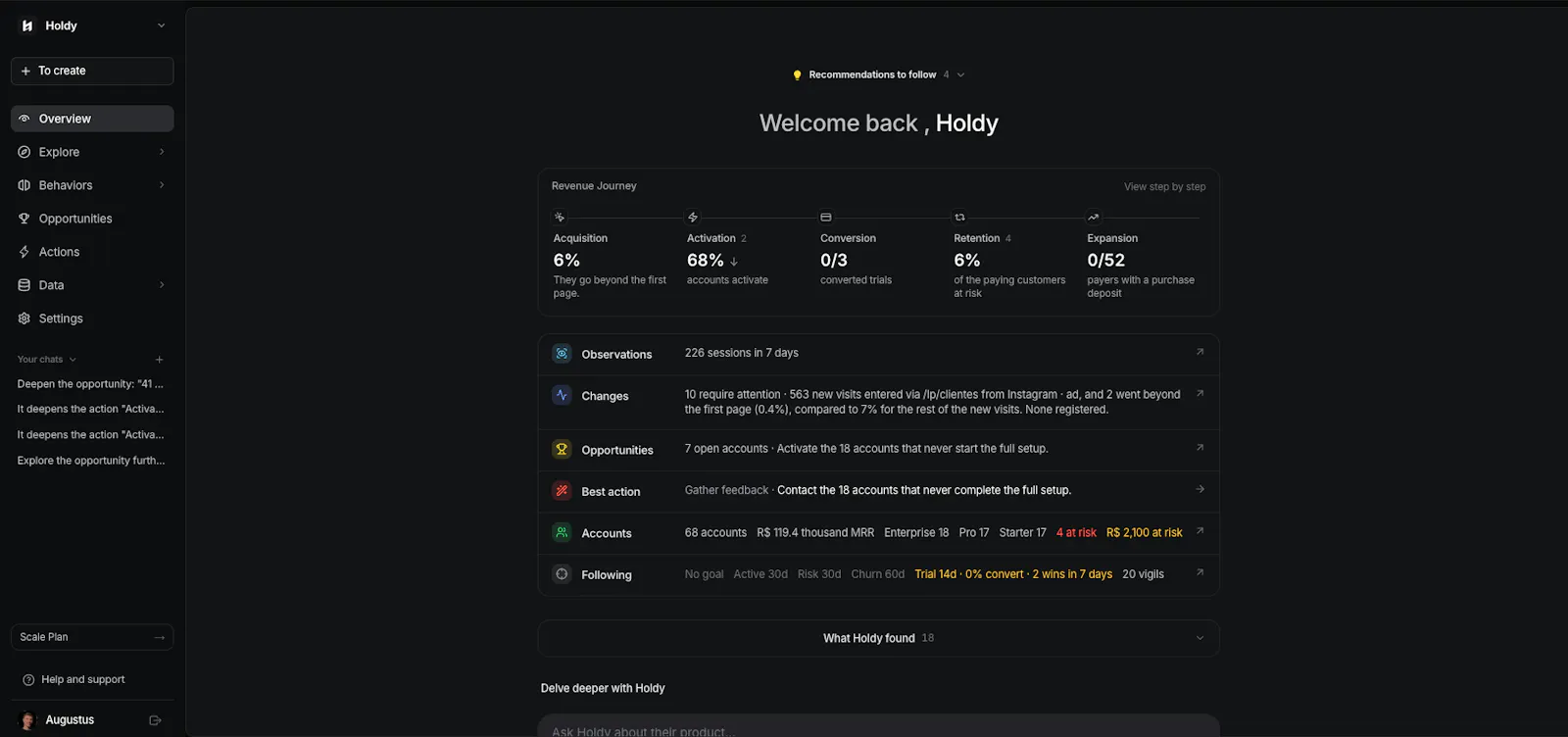Click the Best action red icon

click(562, 491)
